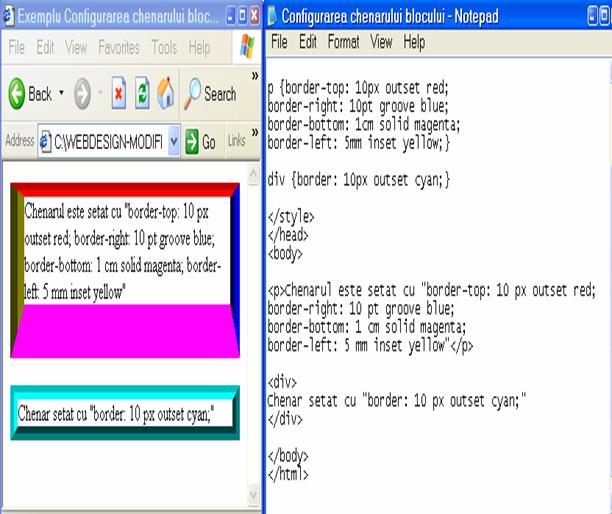
Task: Open Search using magnifying glass button
Action: [210, 94]
